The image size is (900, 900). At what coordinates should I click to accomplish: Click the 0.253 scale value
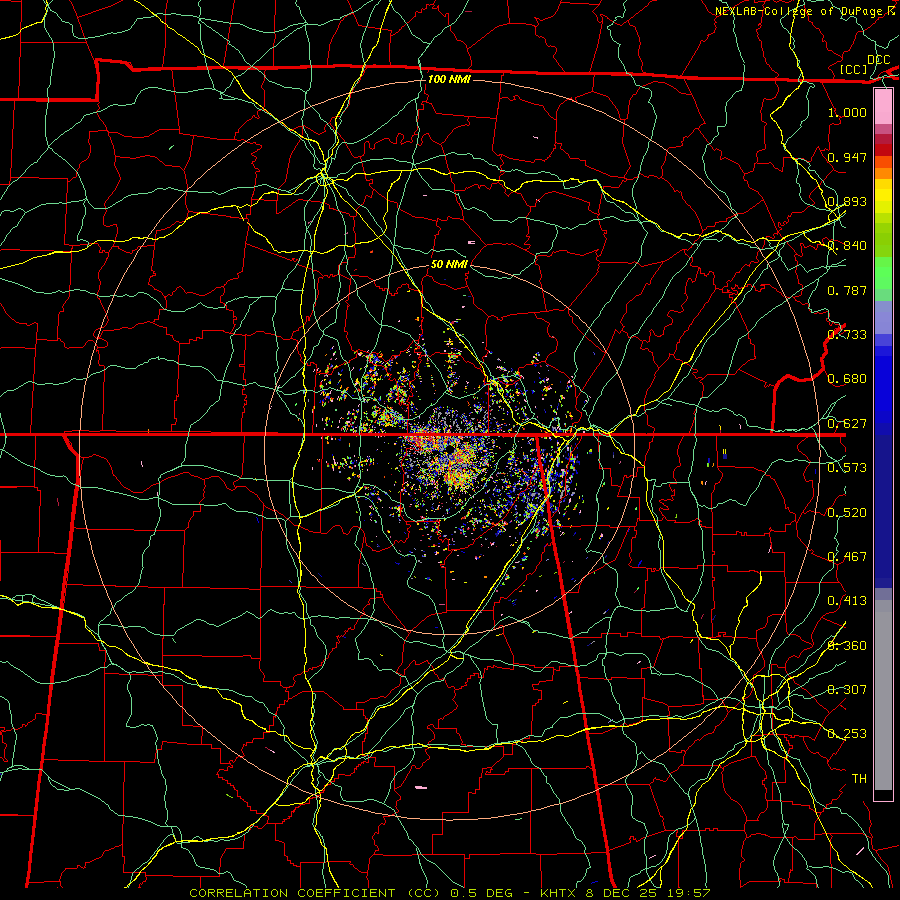[847, 734]
